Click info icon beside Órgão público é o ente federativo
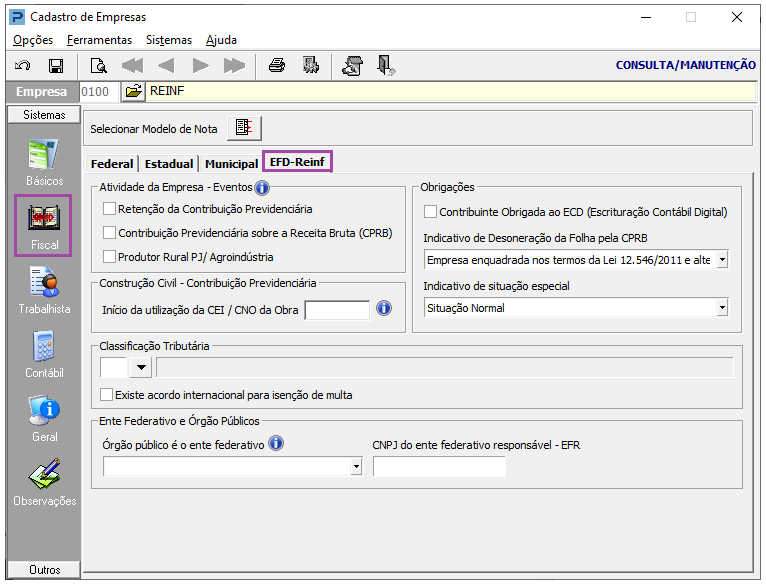Screen dimensions: 766x586 [x=276, y=443]
